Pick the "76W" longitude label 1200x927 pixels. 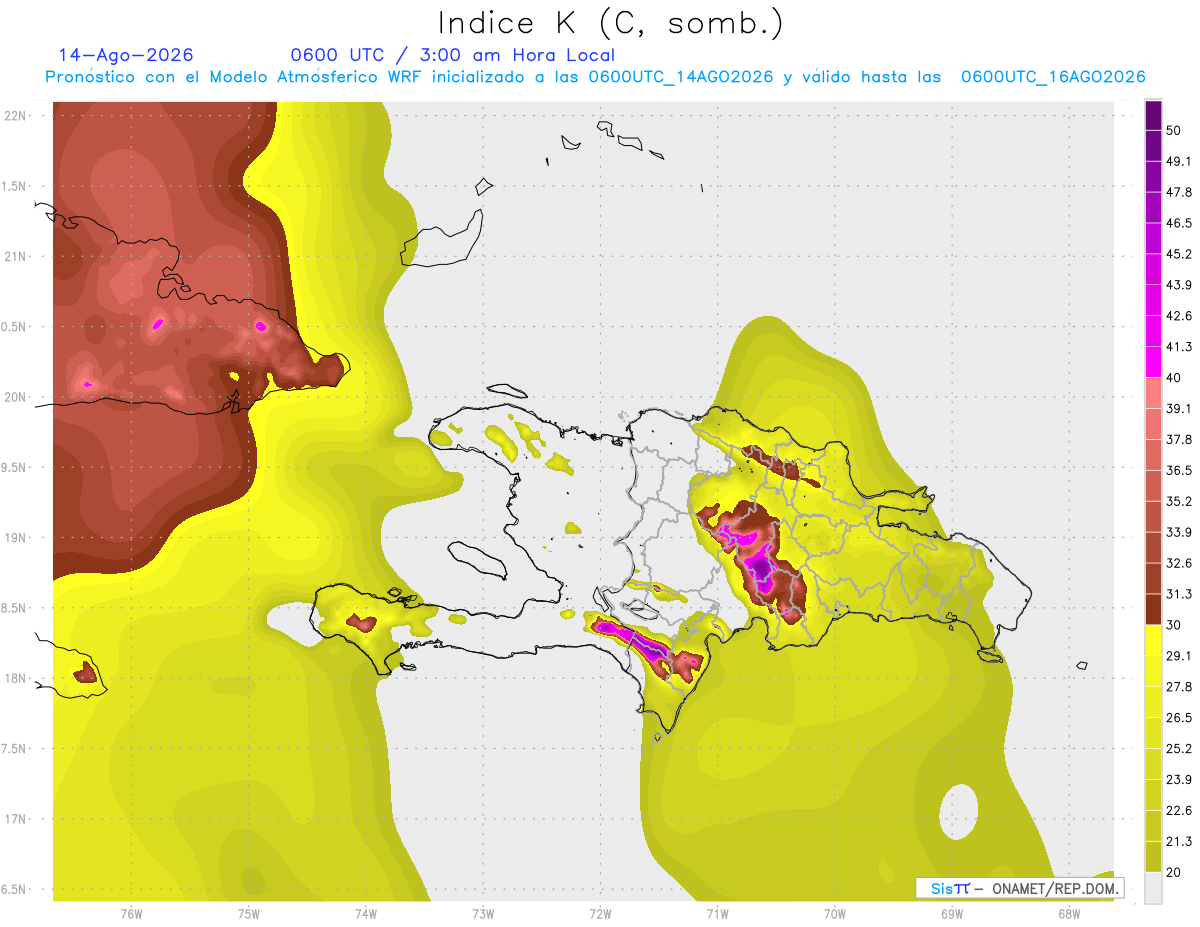131,913
